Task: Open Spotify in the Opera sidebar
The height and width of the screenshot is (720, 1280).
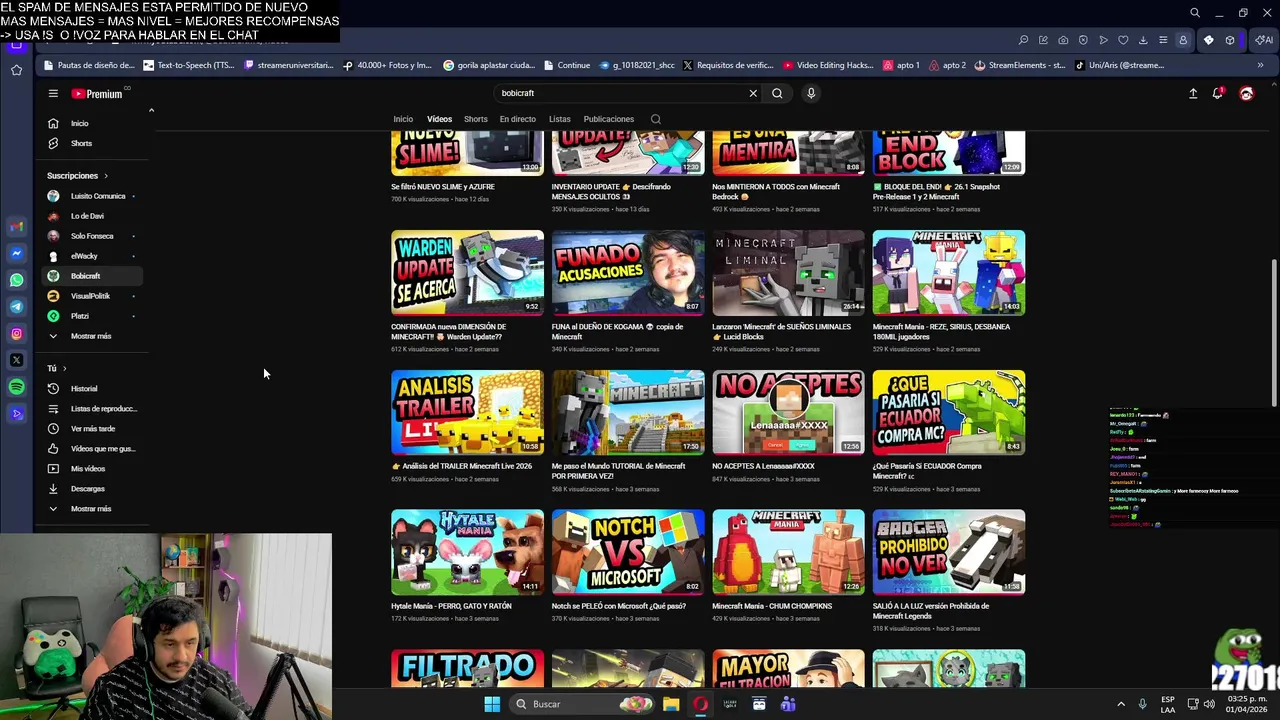Action: (x=16, y=387)
